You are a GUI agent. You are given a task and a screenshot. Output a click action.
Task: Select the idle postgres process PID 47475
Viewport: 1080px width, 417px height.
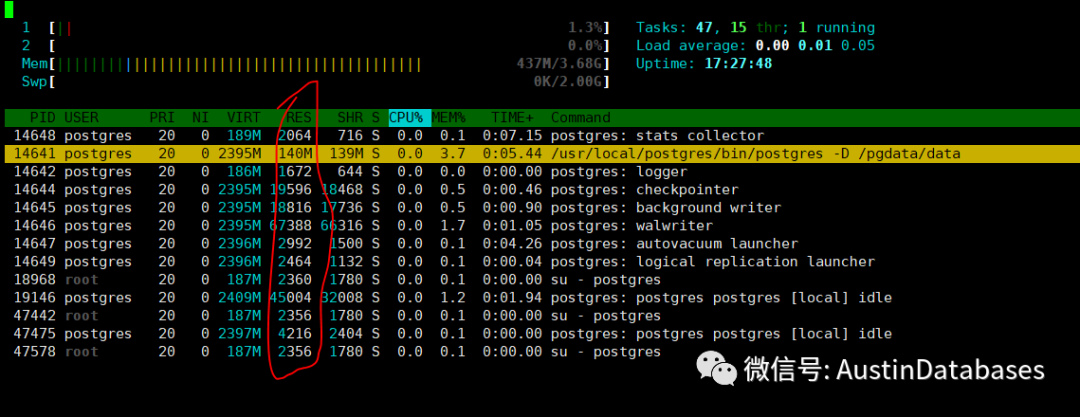[540, 334]
